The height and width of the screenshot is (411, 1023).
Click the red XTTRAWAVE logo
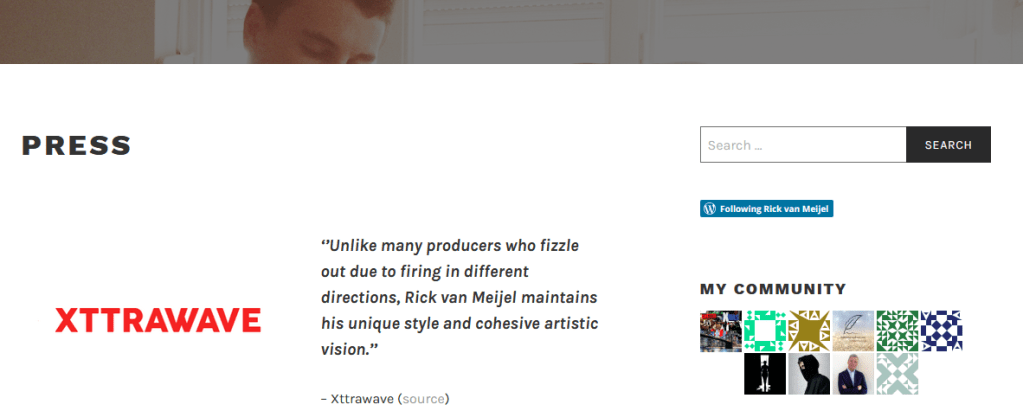tap(158, 320)
